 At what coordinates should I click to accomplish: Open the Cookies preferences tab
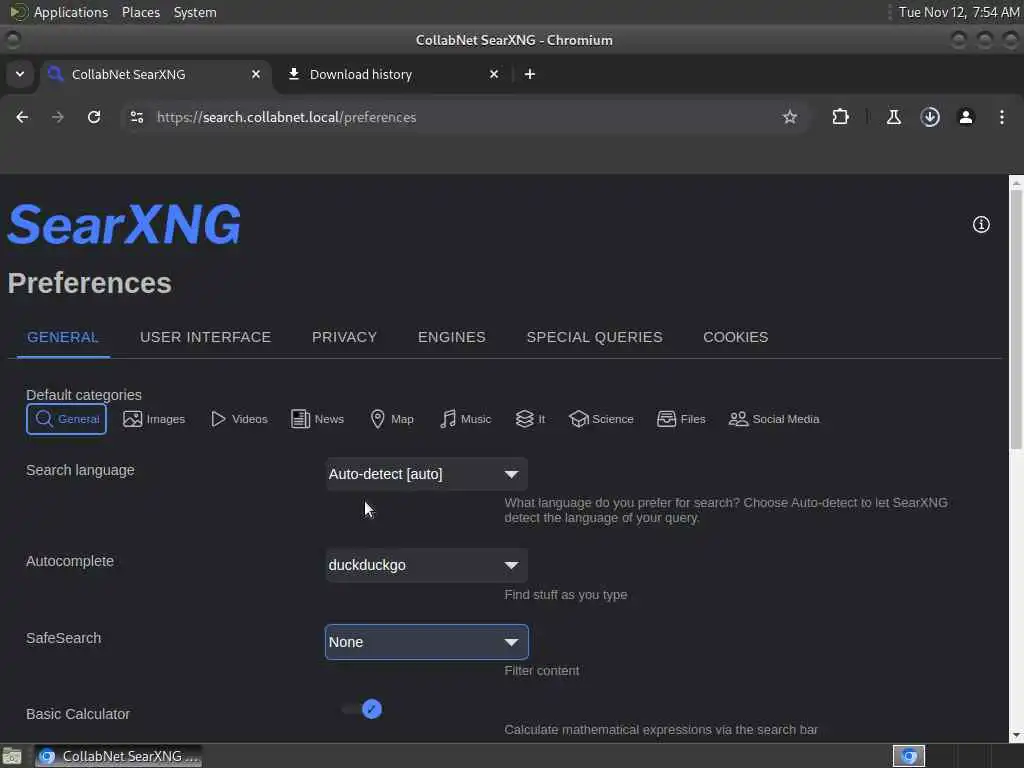[735, 337]
